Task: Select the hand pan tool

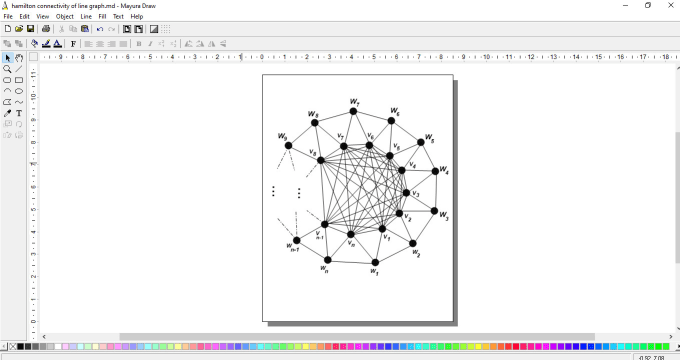Action: pos(19,58)
